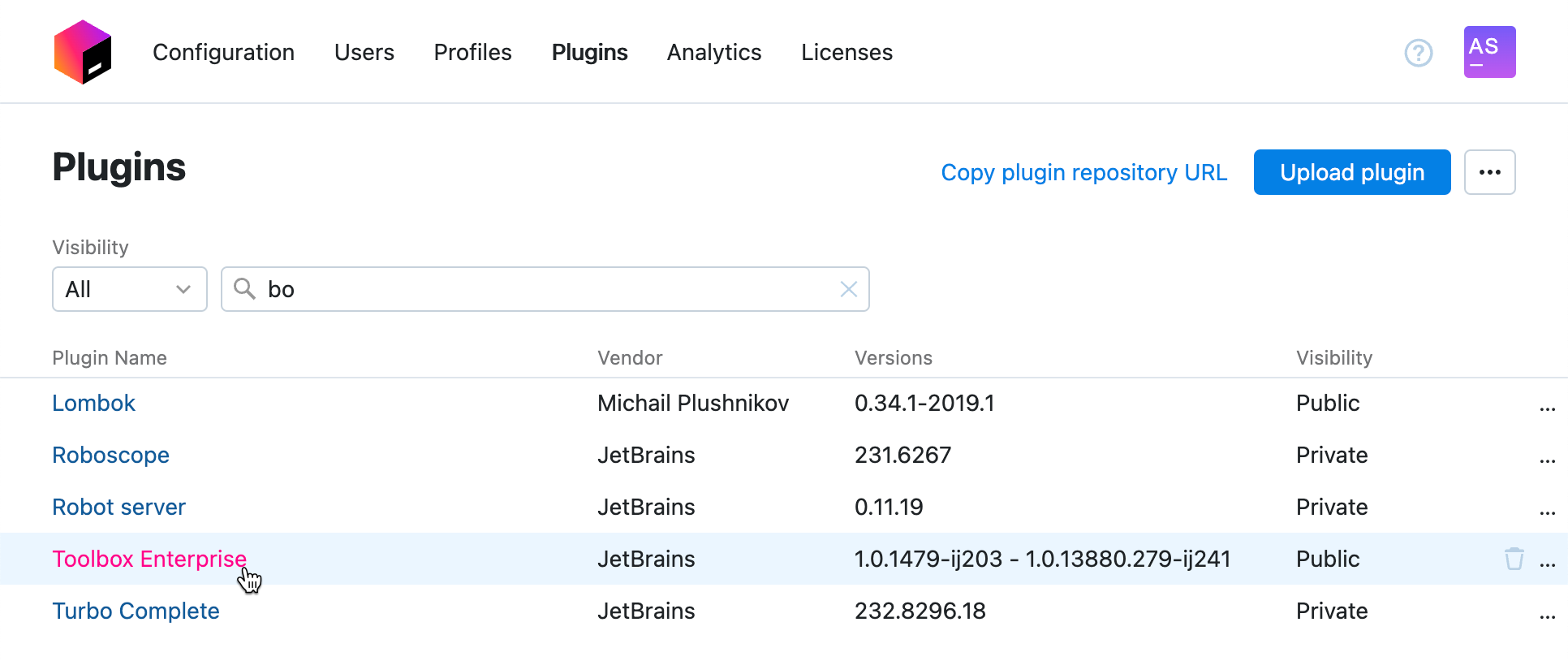Clear the search field with X icon
This screenshot has height=661, width=1568.
coord(849,289)
